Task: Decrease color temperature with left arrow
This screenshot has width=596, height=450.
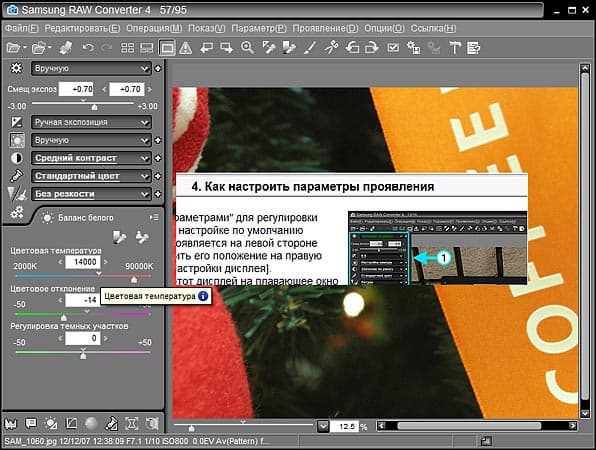Action: (60, 262)
